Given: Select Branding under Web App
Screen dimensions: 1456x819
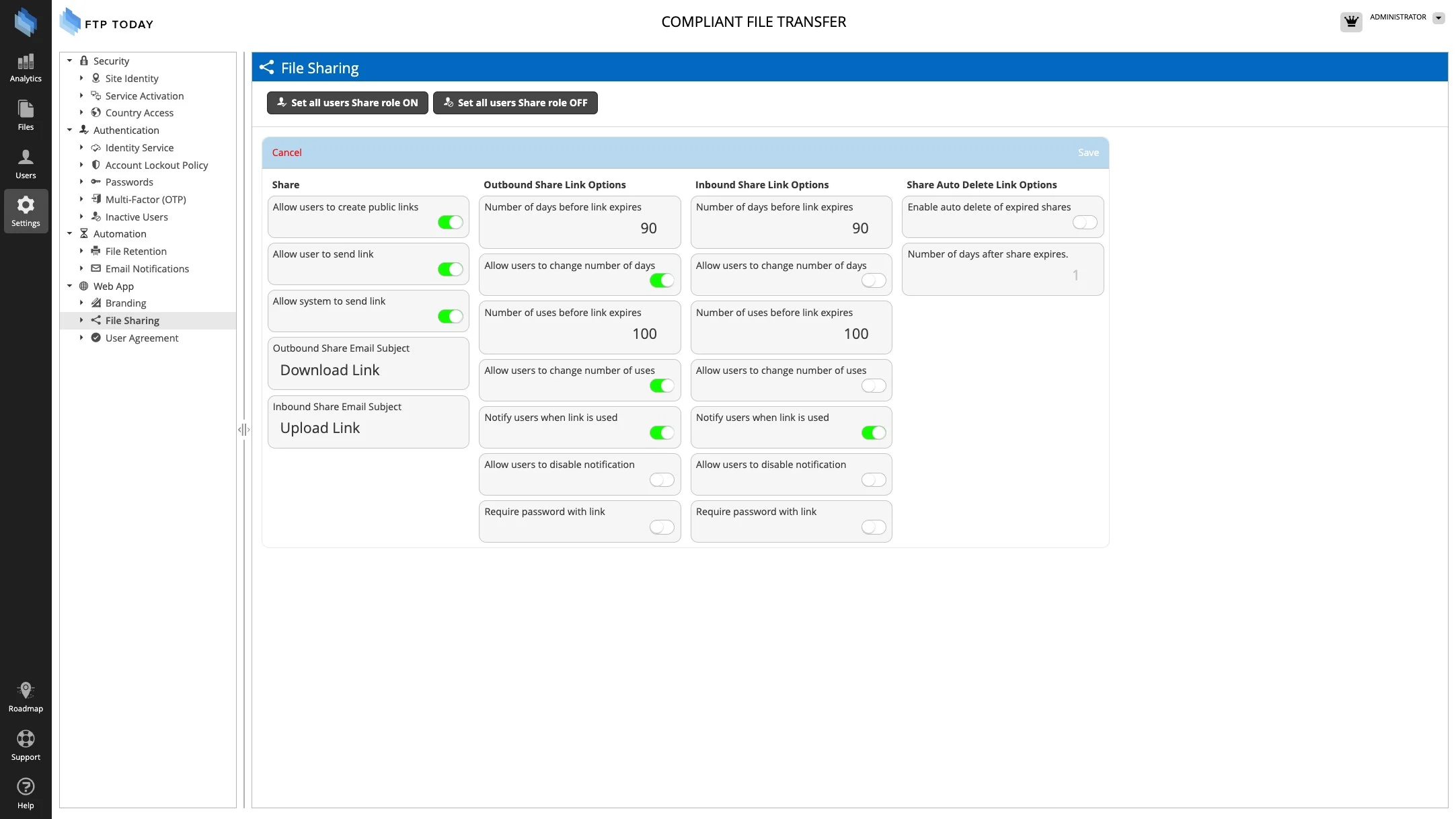Looking at the screenshot, I should click(x=125, y=303).
